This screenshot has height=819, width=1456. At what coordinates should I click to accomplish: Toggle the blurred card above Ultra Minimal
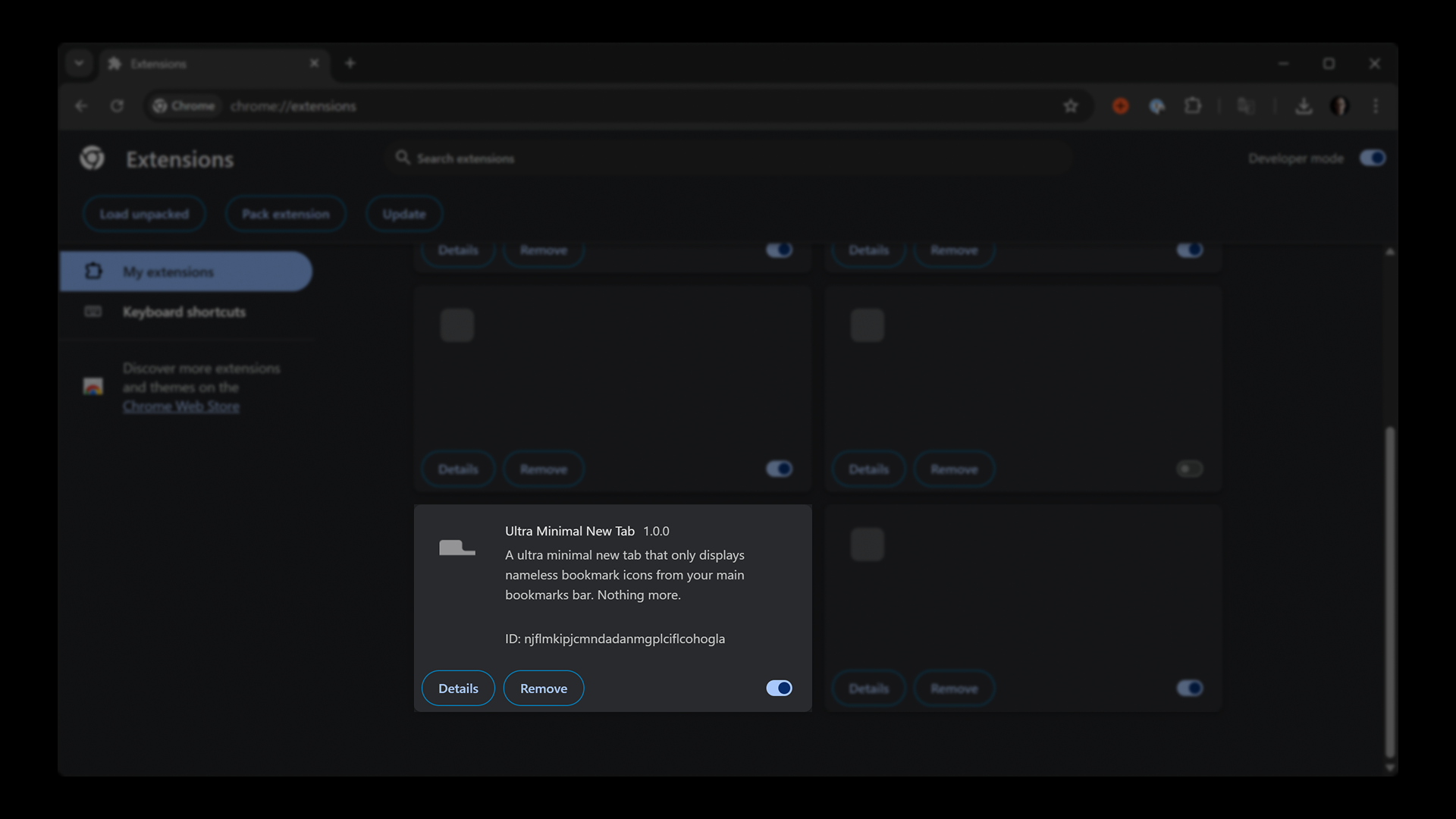click(x=779, y=469)
